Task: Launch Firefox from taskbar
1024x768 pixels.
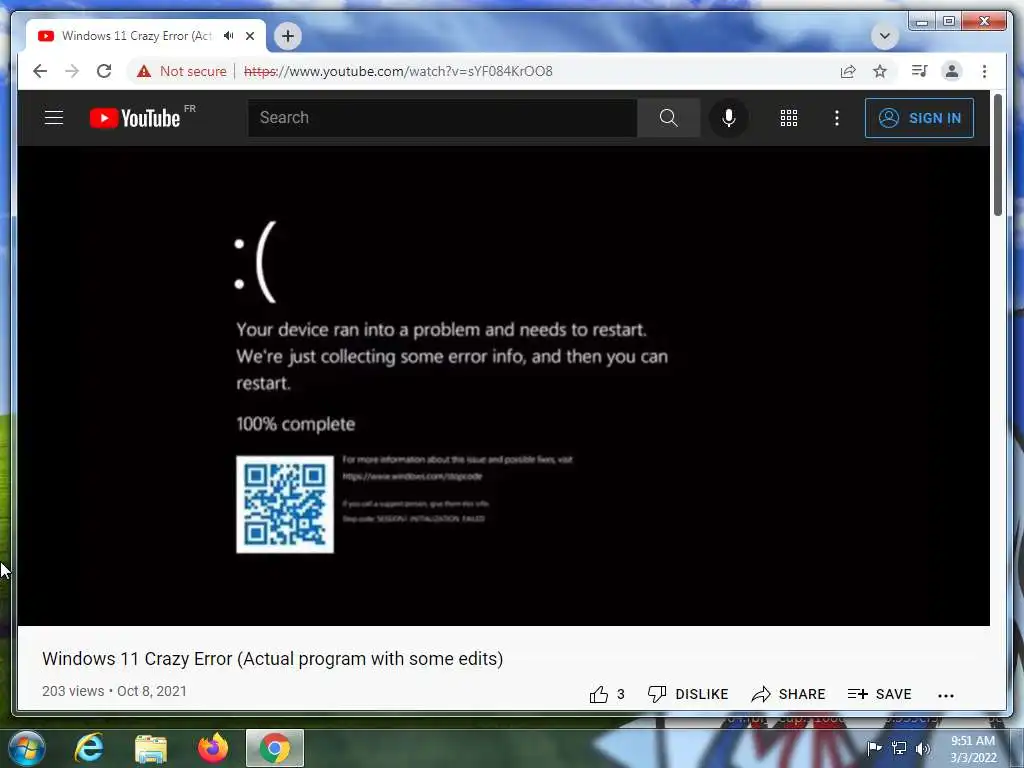Action: (x=213, y=748)
